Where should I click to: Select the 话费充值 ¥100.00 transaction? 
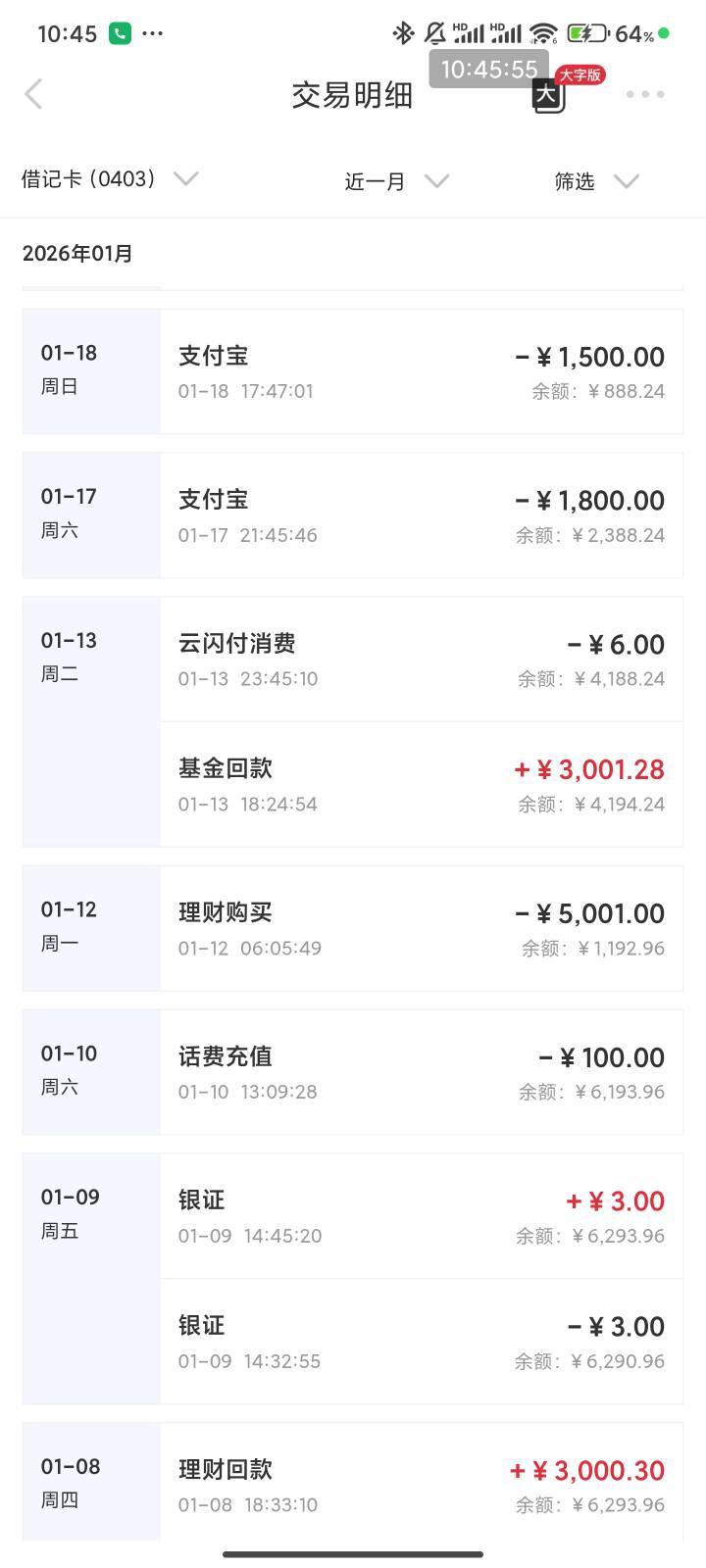[422, 1072]
